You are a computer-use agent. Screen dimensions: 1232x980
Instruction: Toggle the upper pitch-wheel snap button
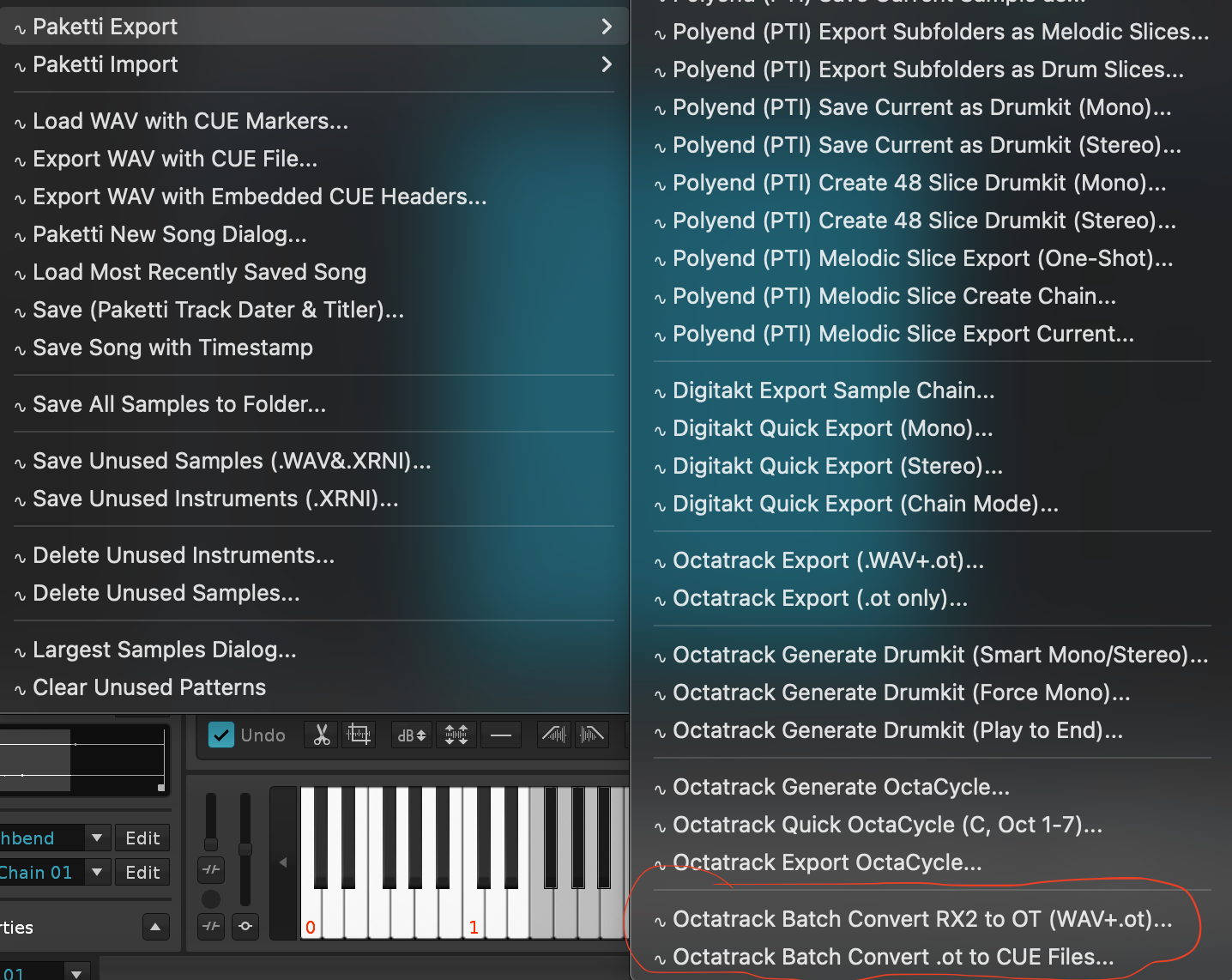pyautogui.click(x=211, y=869)
